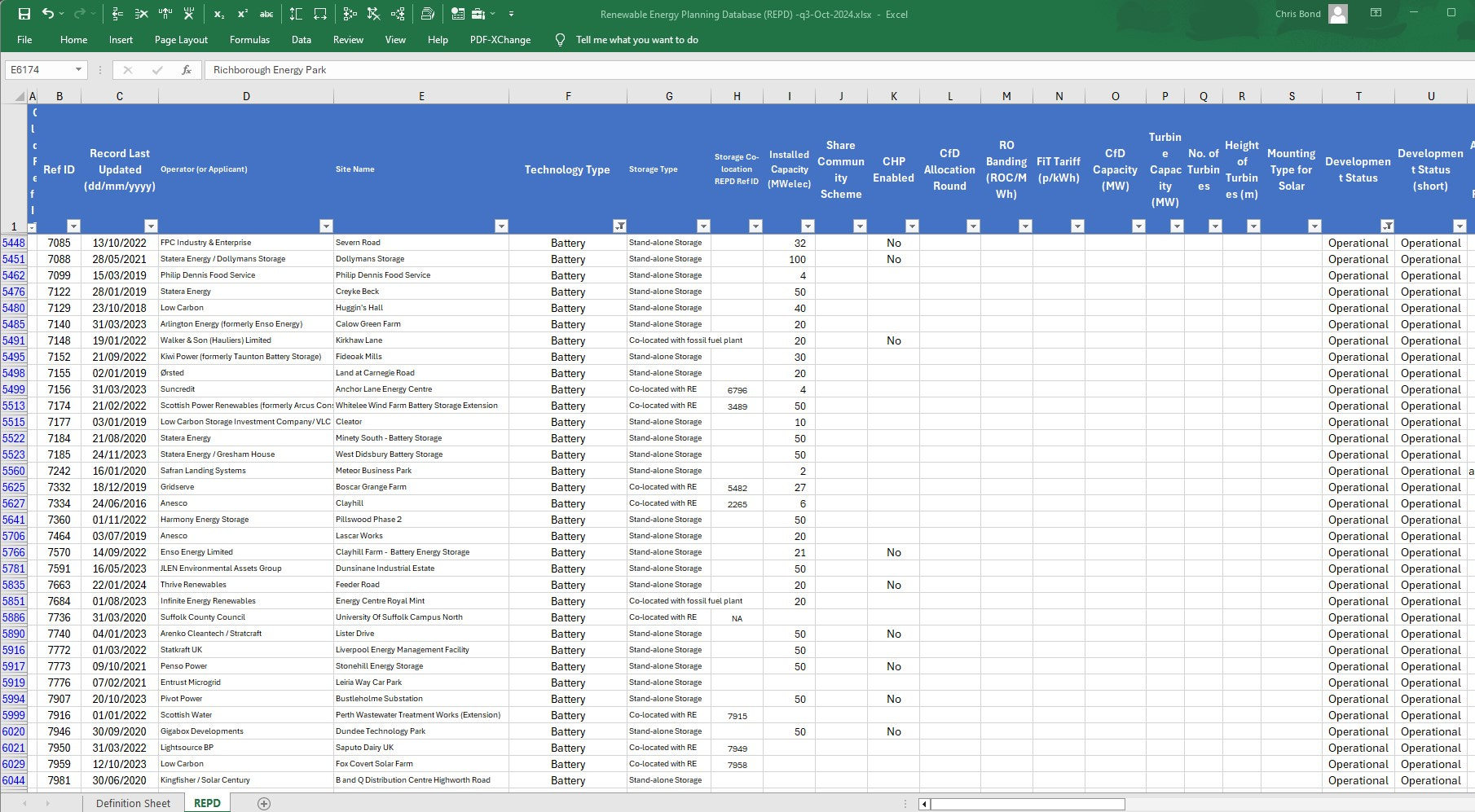
Task: Switch to the Home ribbon tab
Action: [x=73, y=40]
